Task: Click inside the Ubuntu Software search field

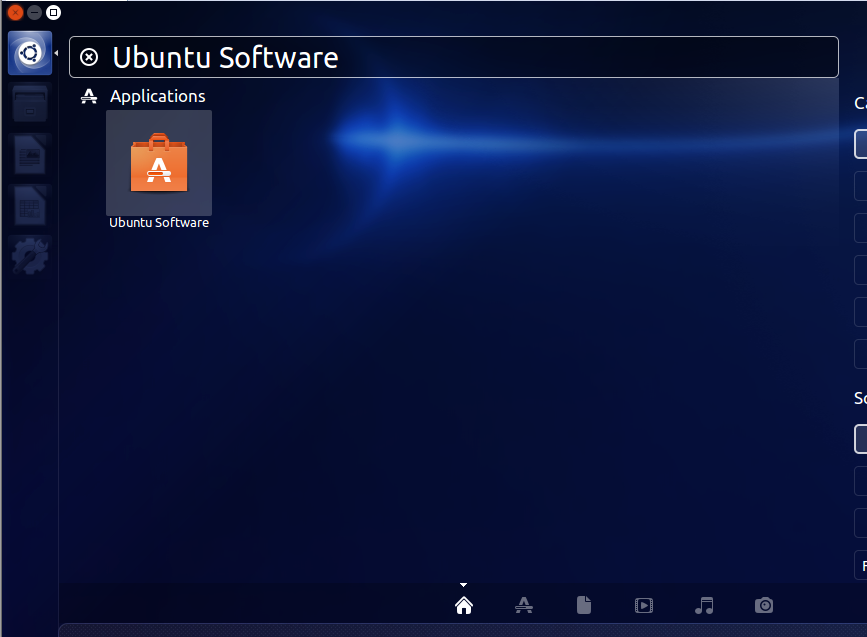Action: click(453, 57)
